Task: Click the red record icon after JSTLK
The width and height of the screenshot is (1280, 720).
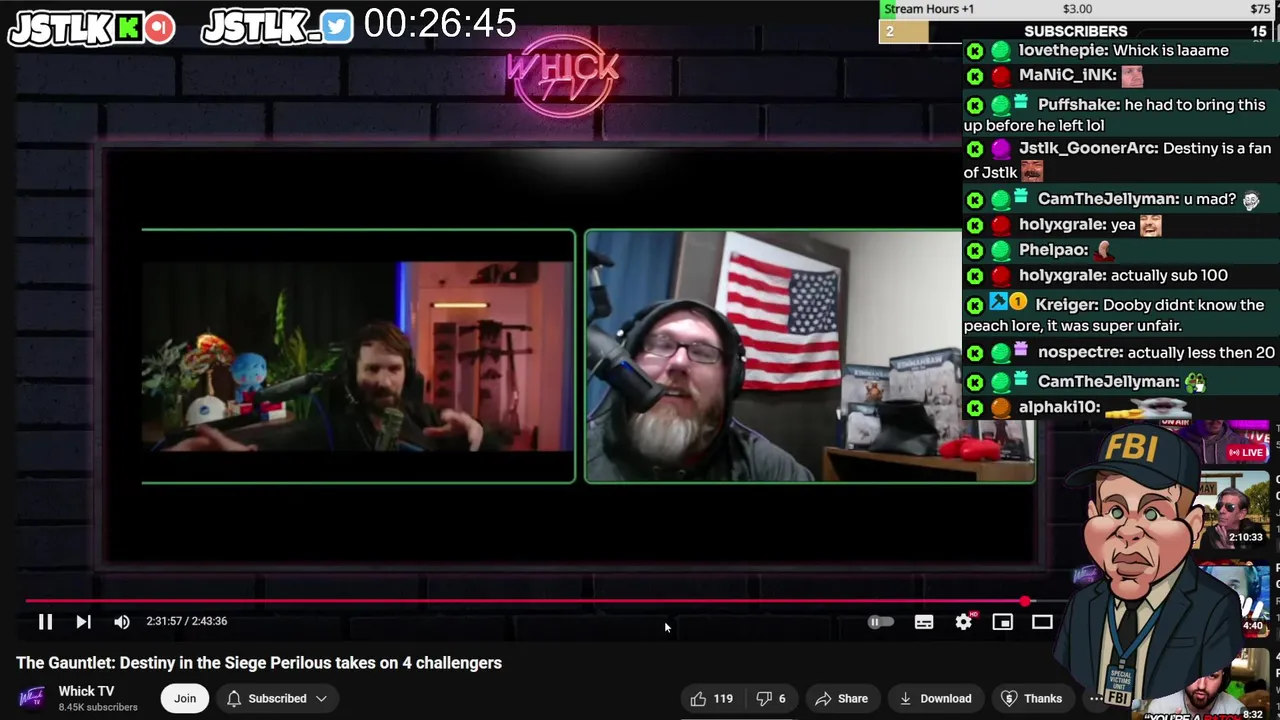Action: pyautogui.click(x=159, y=27)
